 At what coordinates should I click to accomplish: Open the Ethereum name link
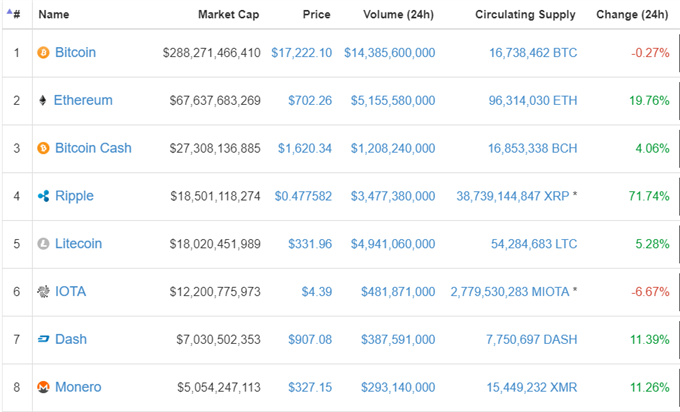[x=83, y=100]
